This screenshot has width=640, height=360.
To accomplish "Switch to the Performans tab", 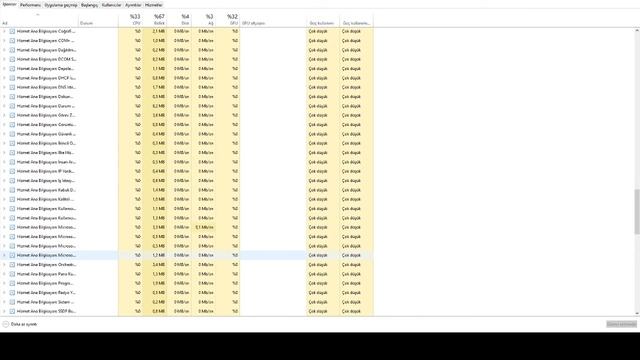I will (31, 5).
